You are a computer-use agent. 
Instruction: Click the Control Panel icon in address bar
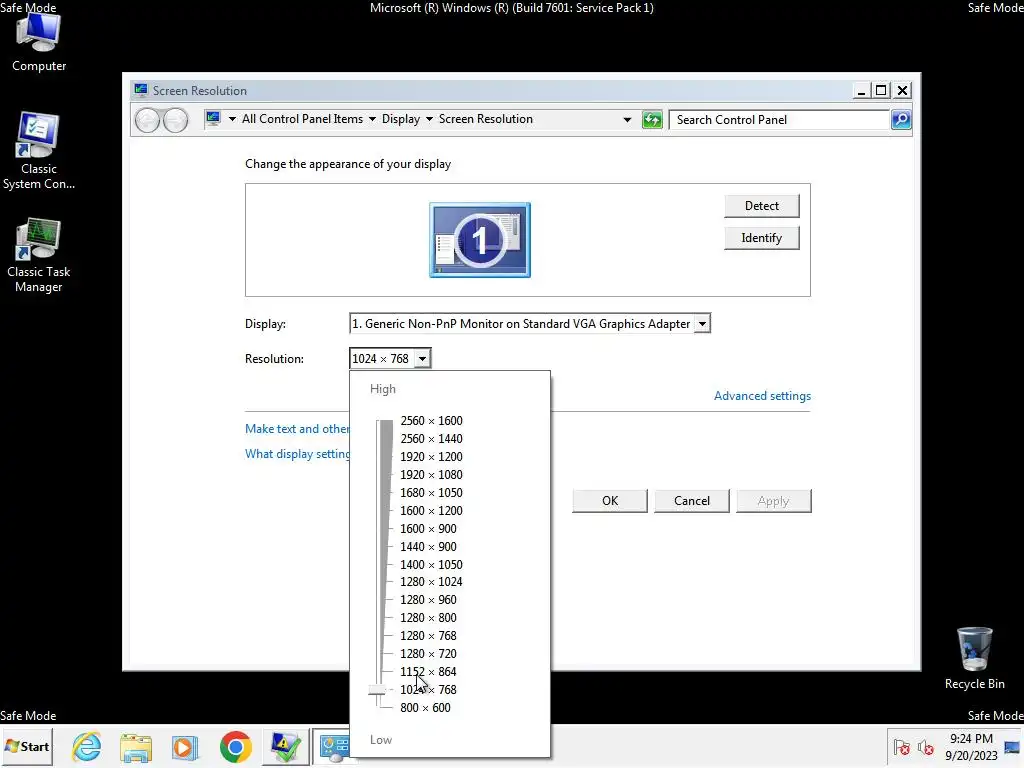(213, 119)
